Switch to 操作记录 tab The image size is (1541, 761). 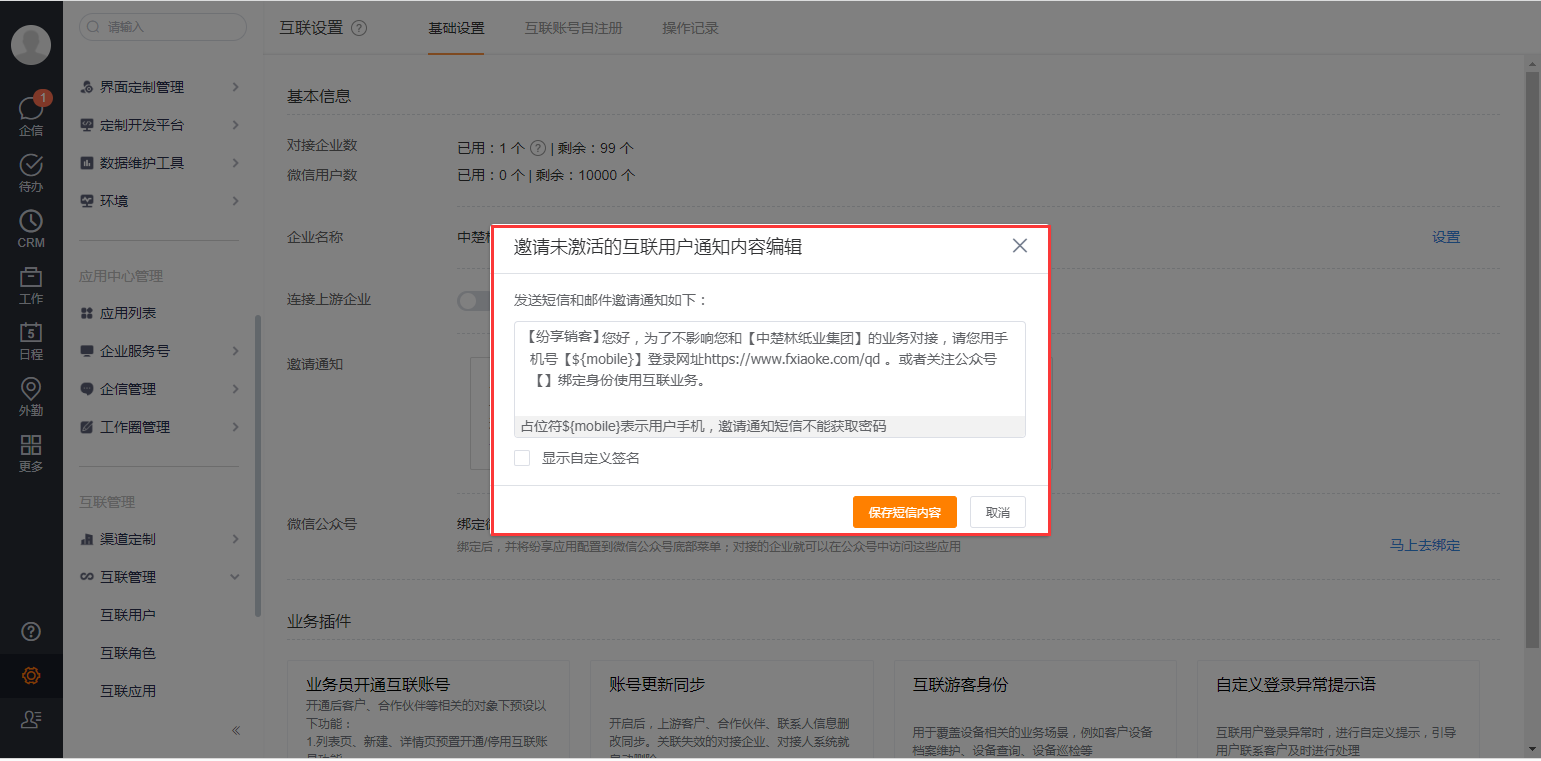pyautogui.click(x=690, y=28)
